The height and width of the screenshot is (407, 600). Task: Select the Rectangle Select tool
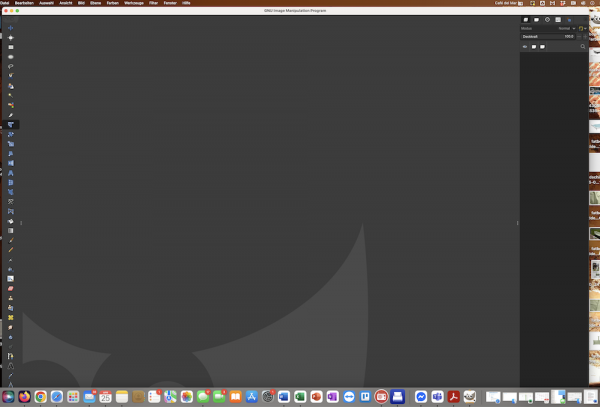[x=11, y=47]
